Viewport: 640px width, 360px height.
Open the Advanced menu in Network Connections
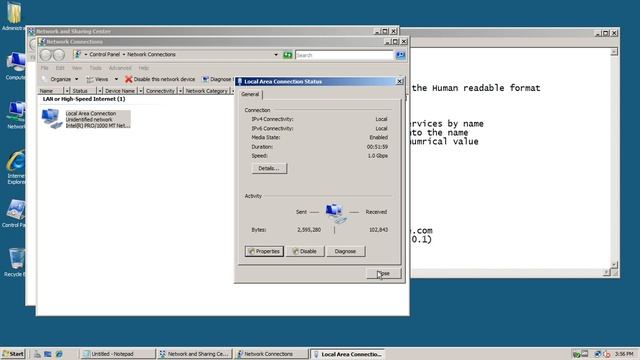(120, 68)
